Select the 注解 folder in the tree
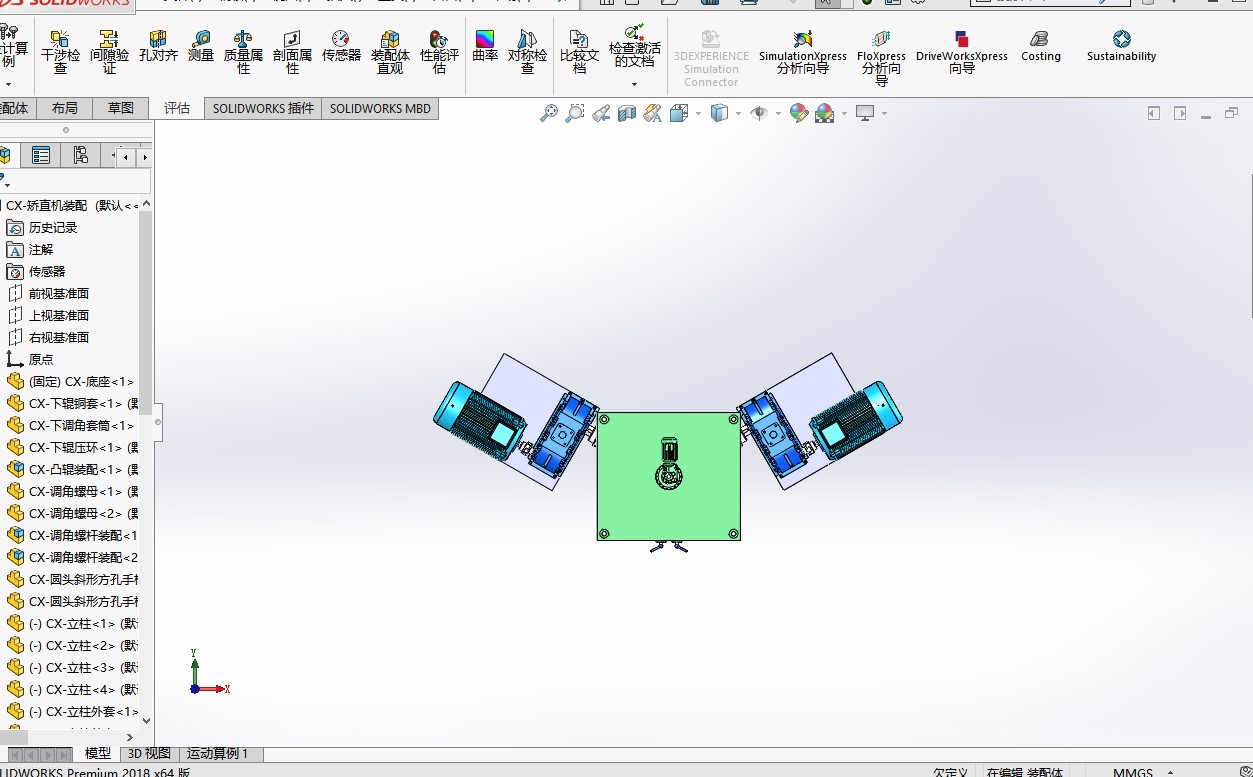Viewport: 1253px width, 777px height. [x=41, y=249]
